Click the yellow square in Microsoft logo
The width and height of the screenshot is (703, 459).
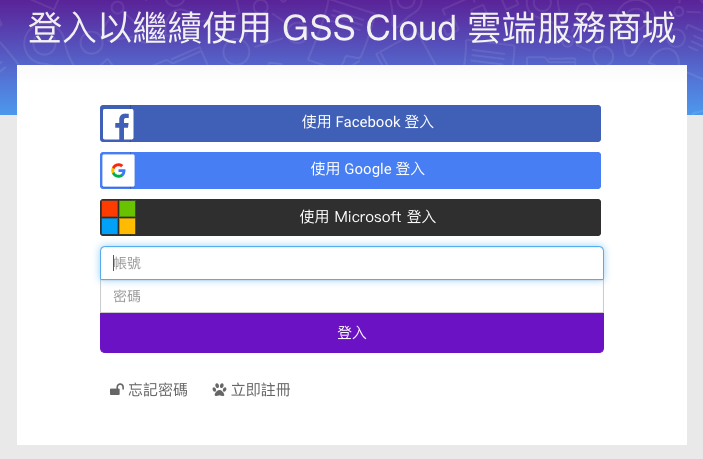click(x=127, y=226)
